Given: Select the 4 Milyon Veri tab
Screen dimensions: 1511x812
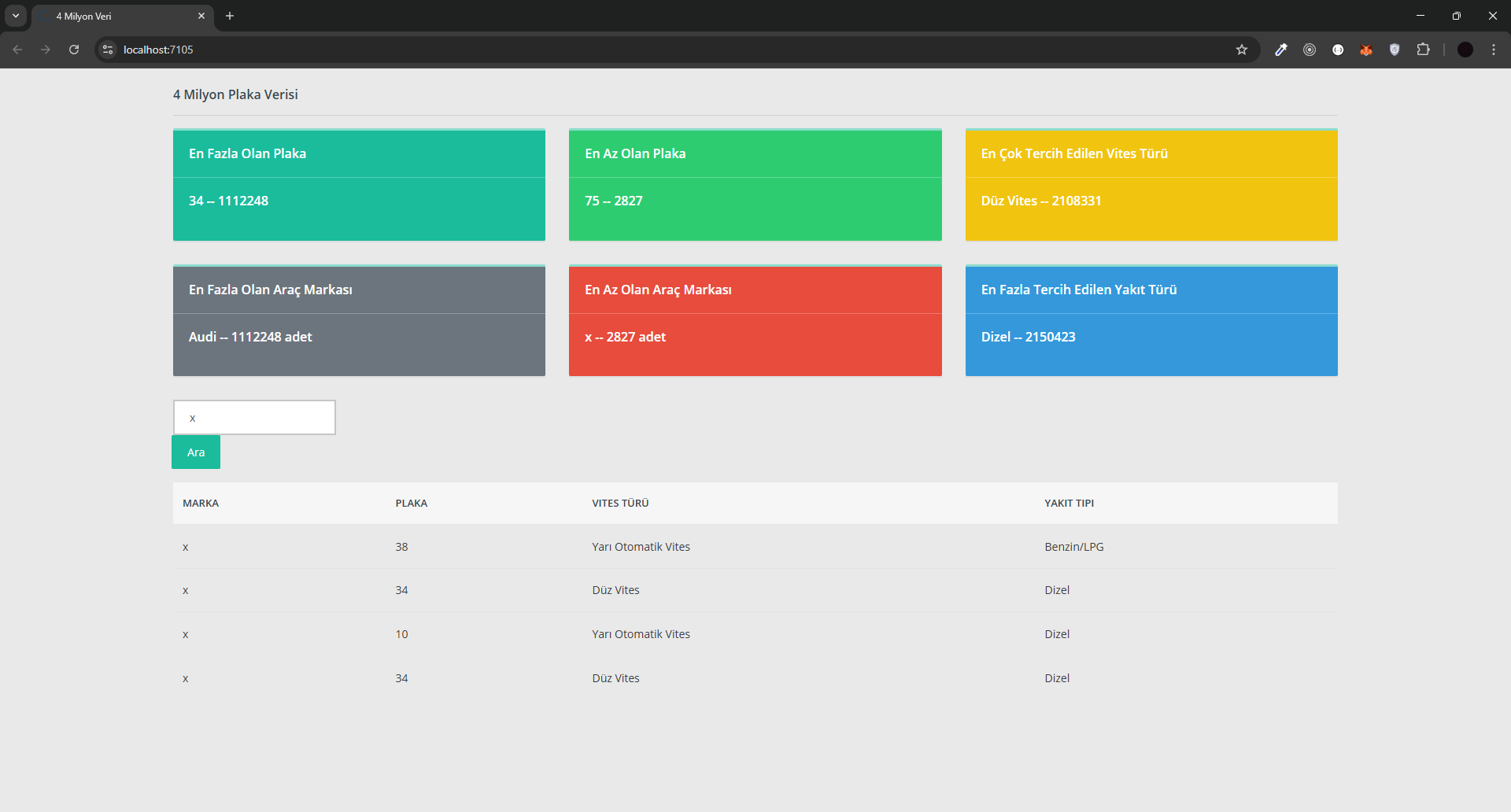Looking at the screenshot, I should click(x=118, y=16).
